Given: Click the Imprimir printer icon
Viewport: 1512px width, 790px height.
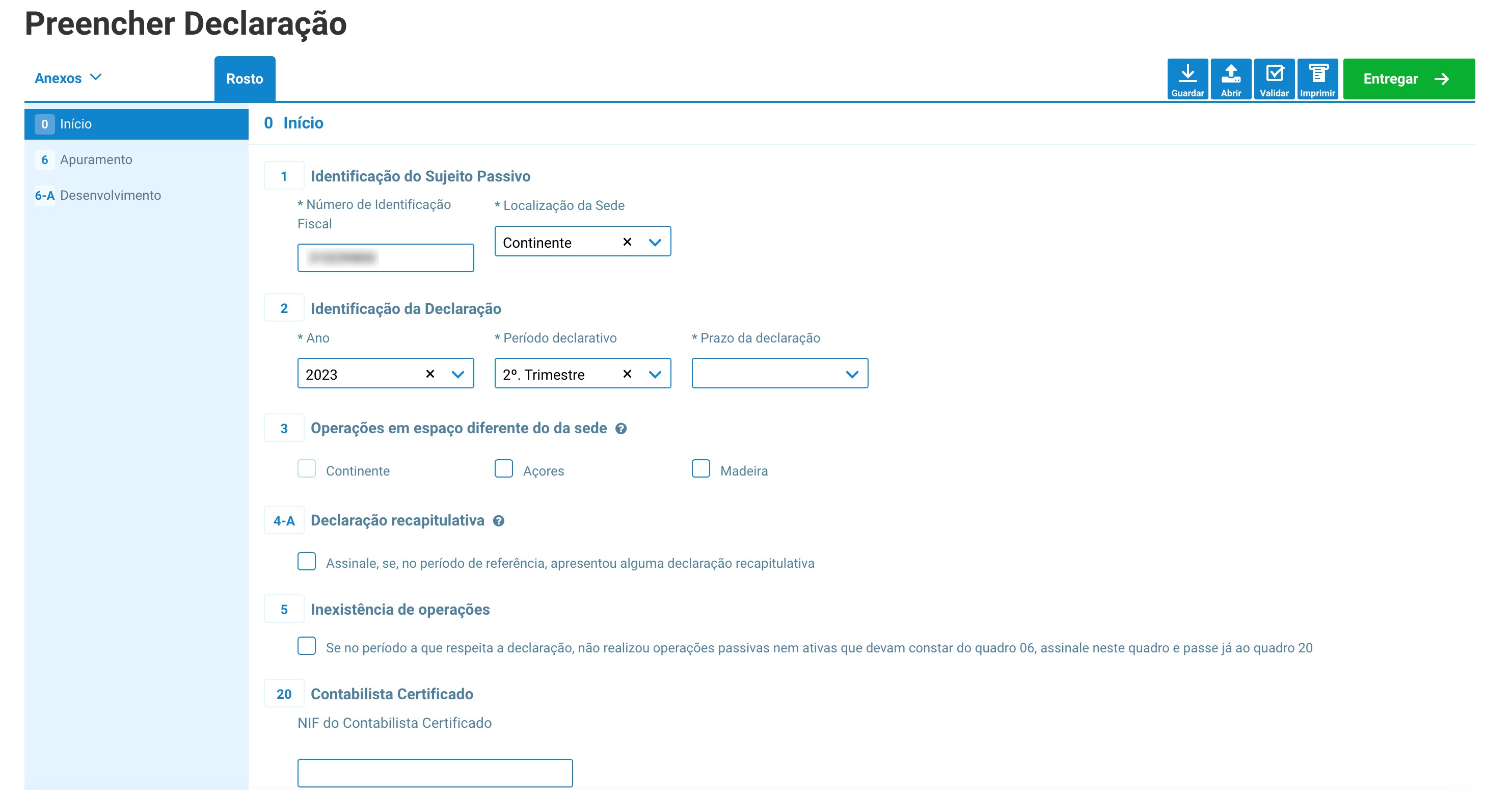Looking at the screenshot, I should pos(1317,73).
